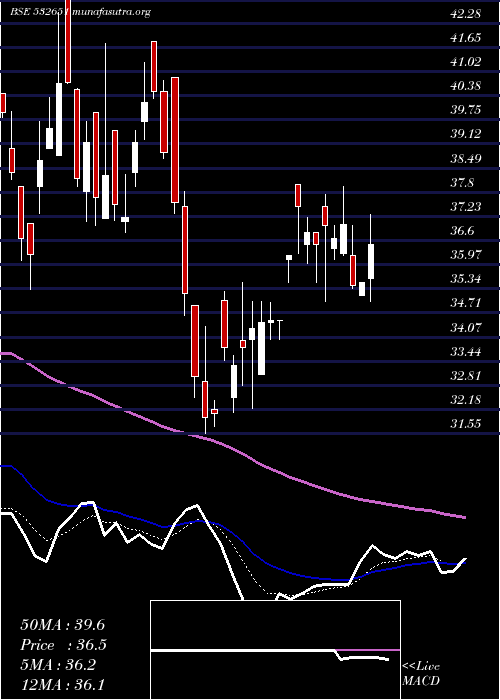The width and height of the screenshot is (500, 700).
Task: Click the 39.75 axis label
Action: (466, 110)
